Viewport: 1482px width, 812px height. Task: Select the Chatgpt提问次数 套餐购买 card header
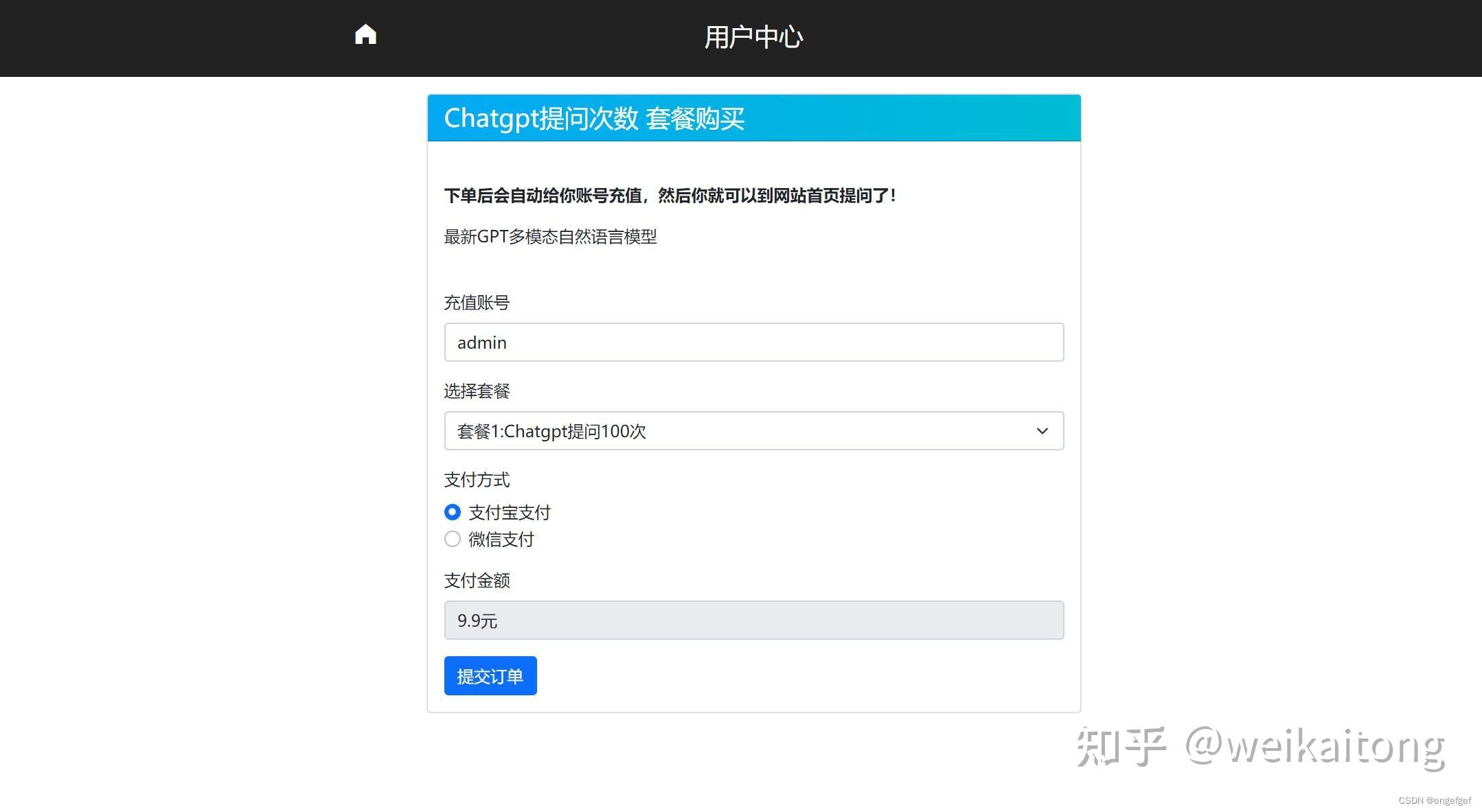point(595,118)
